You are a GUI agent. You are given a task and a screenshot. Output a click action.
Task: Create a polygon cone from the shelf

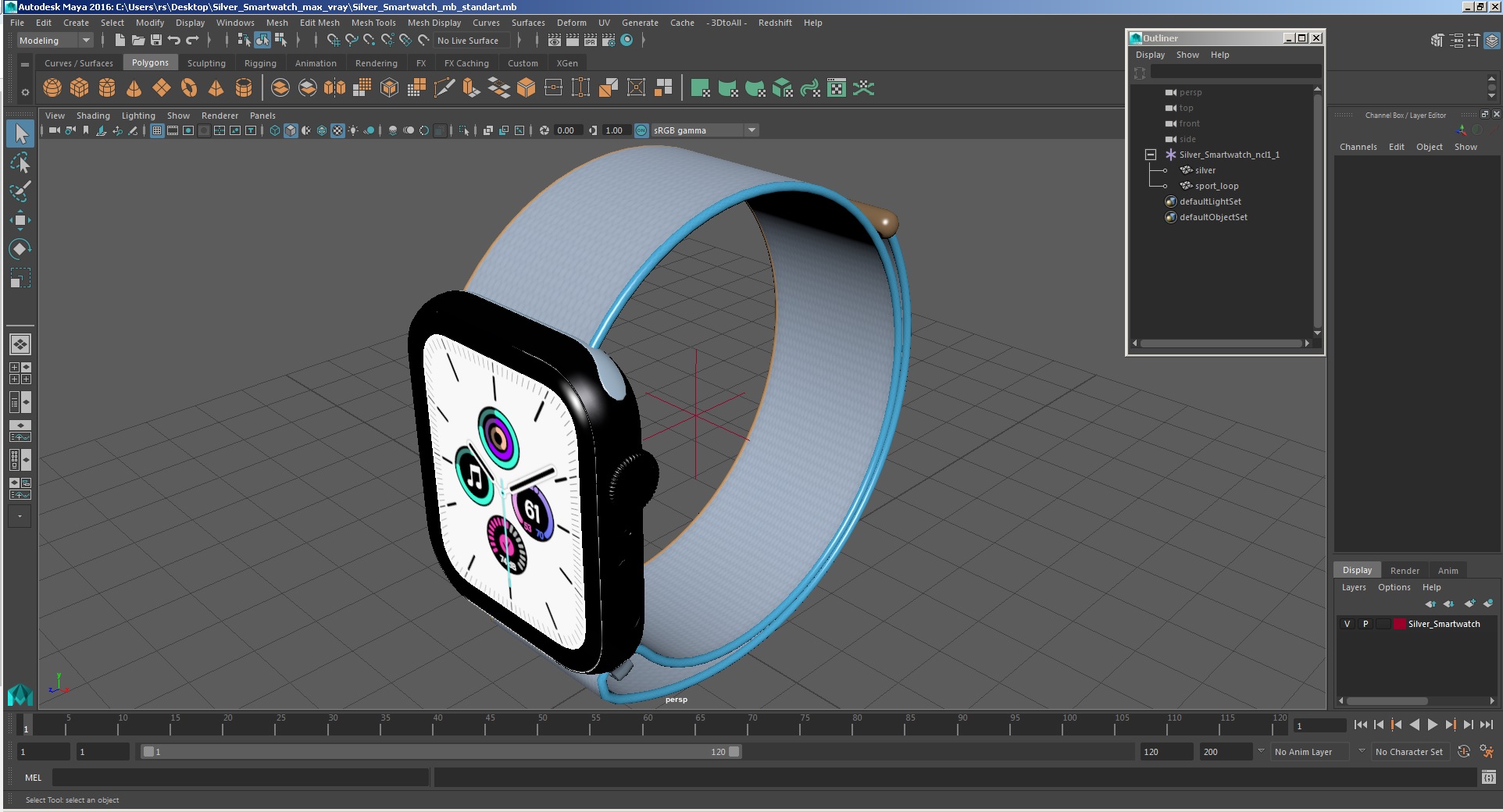click(x=134, y=88)
